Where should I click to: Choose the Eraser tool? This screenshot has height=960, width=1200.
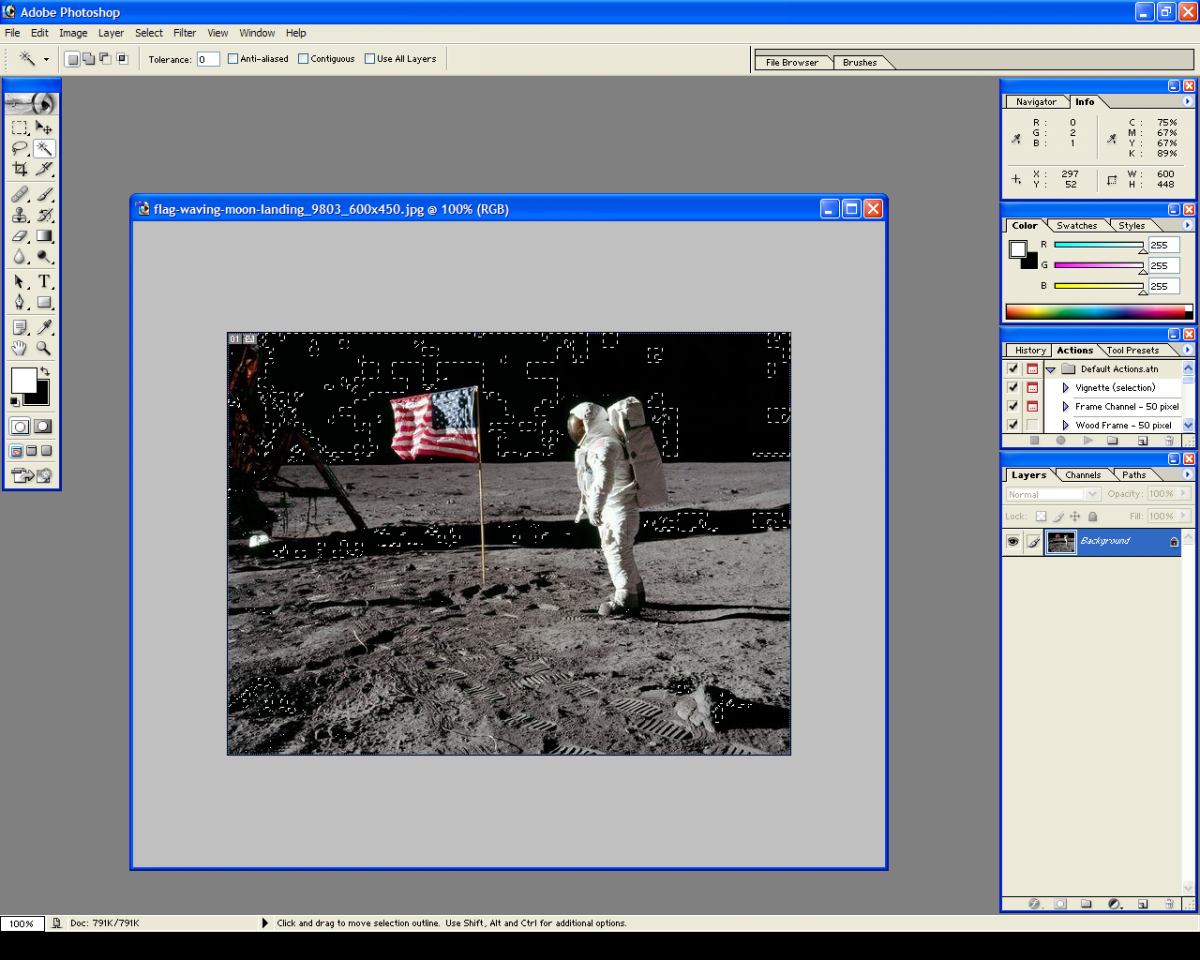19,236
